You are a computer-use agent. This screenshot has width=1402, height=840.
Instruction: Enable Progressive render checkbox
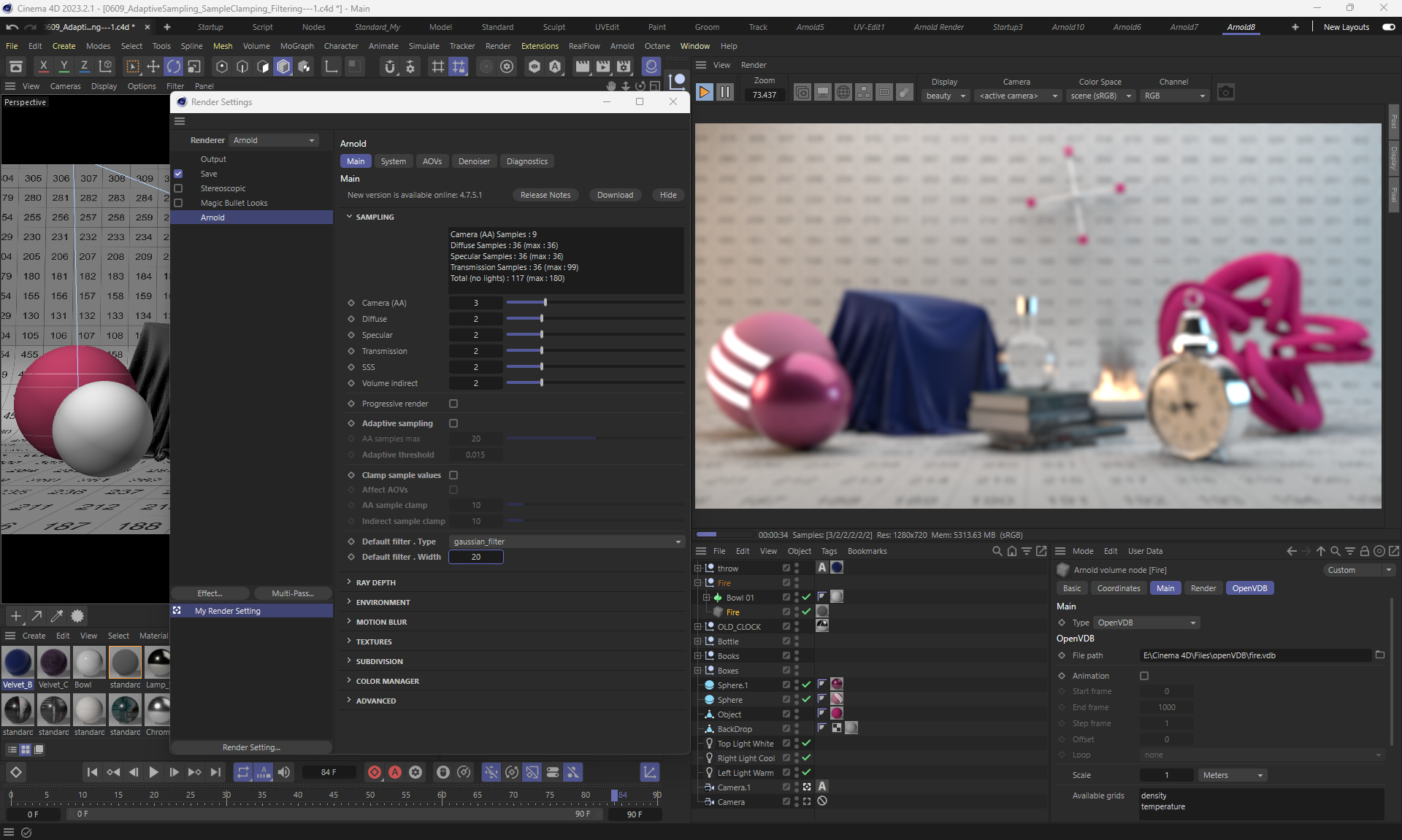pos(453,404)
